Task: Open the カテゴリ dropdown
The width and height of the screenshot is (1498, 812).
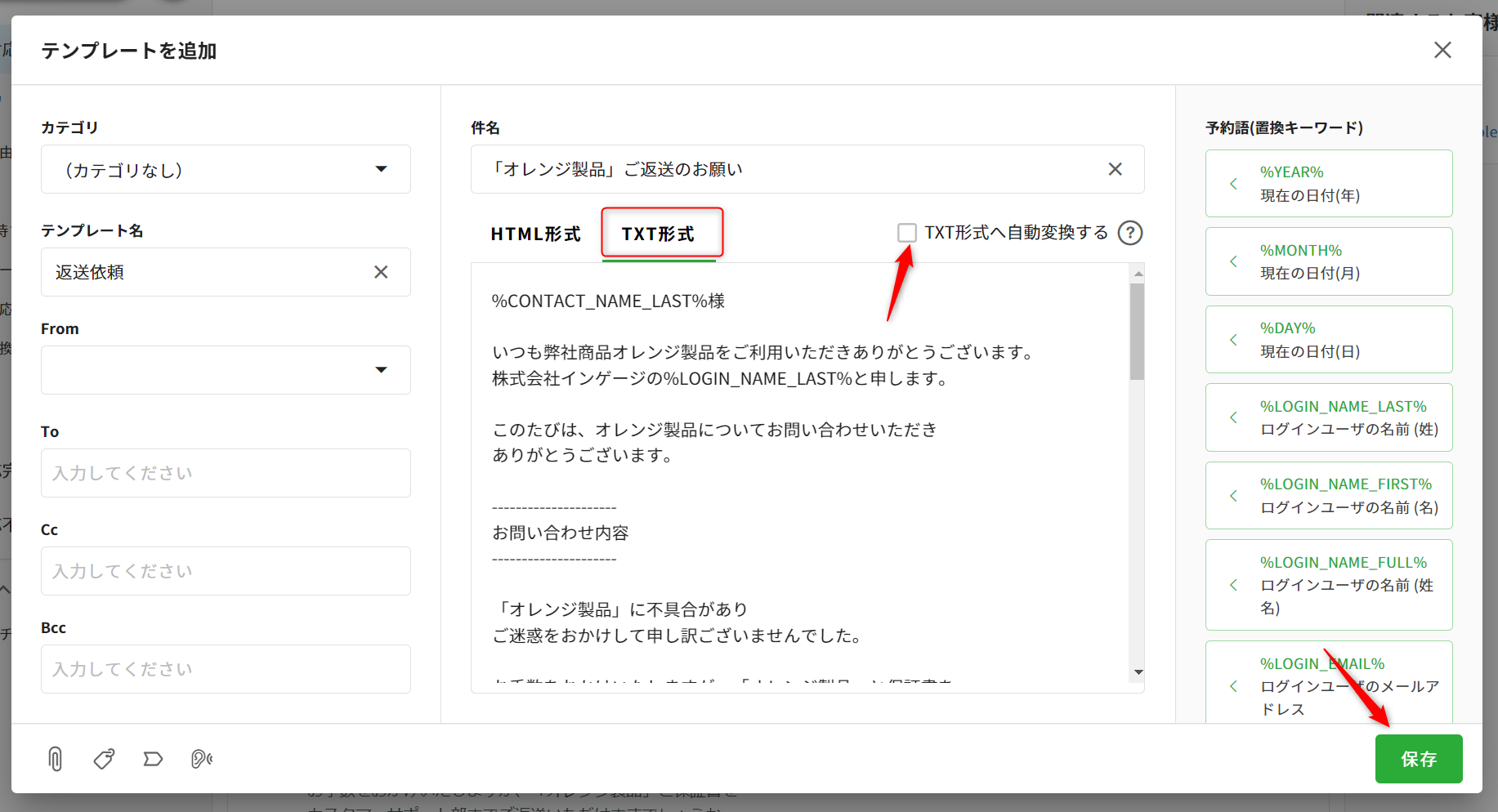Action: click(226, 169)
